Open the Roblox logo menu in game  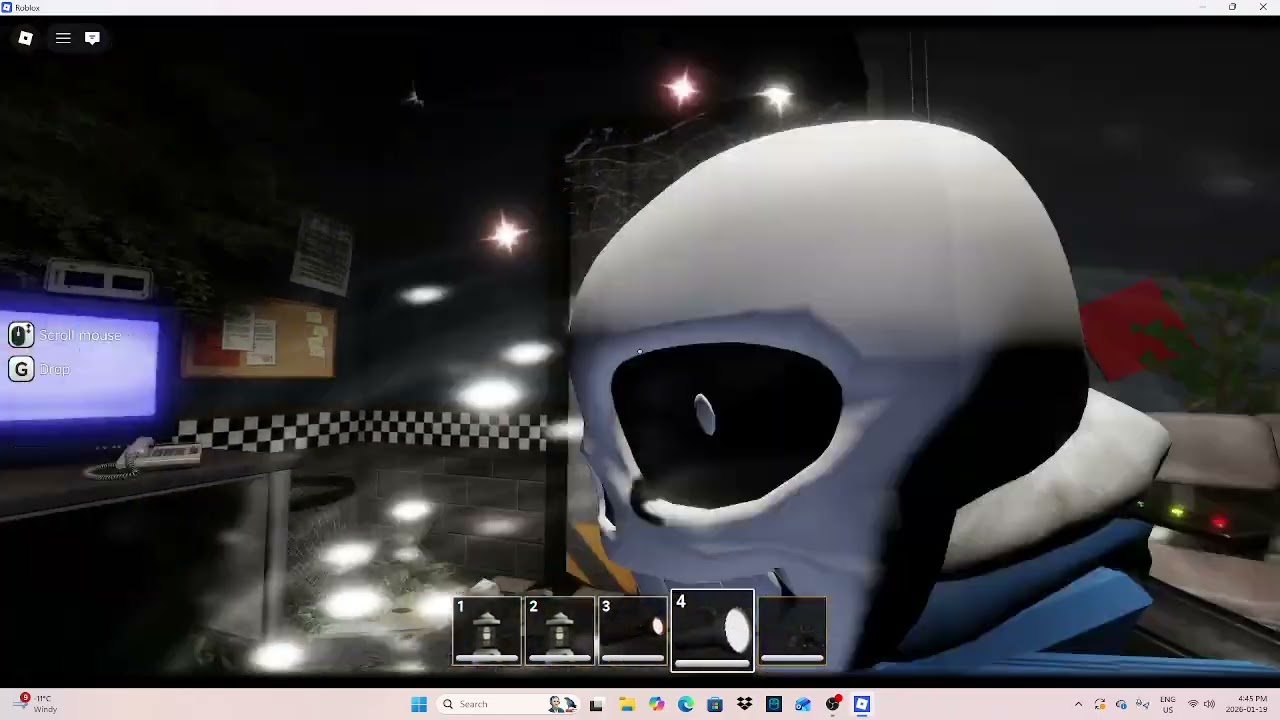tap(26, 38)
